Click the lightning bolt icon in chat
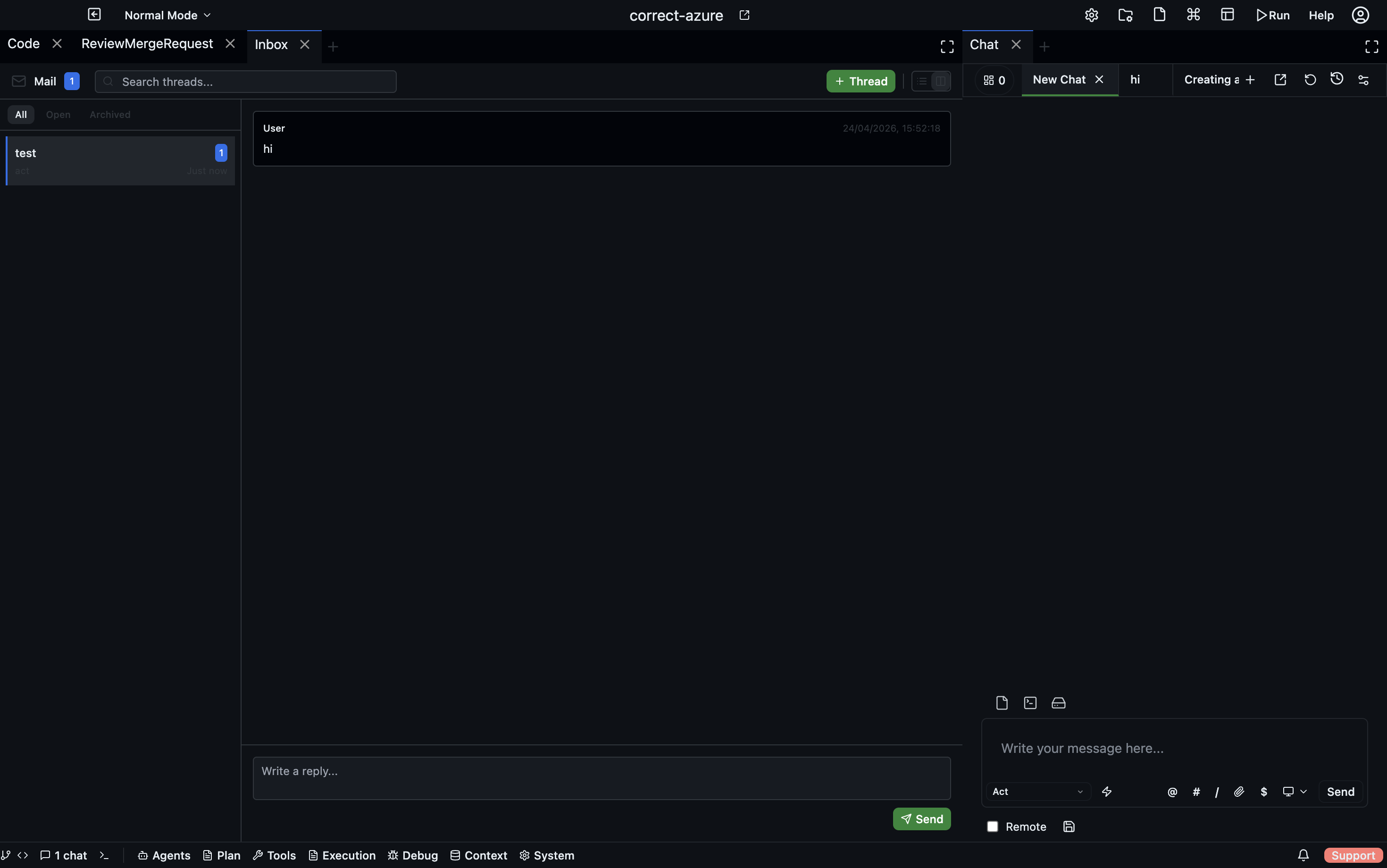Viewport: 1387px width, 868px height. coord(1106,792)
